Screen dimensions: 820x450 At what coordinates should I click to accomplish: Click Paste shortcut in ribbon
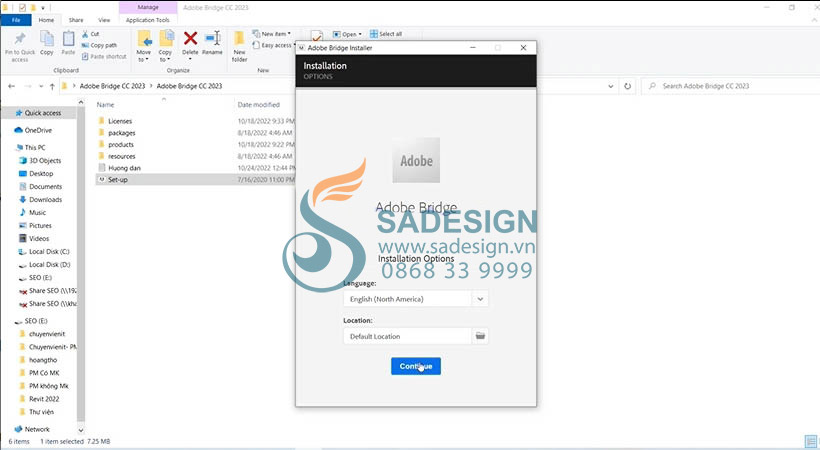pos(104,56)
